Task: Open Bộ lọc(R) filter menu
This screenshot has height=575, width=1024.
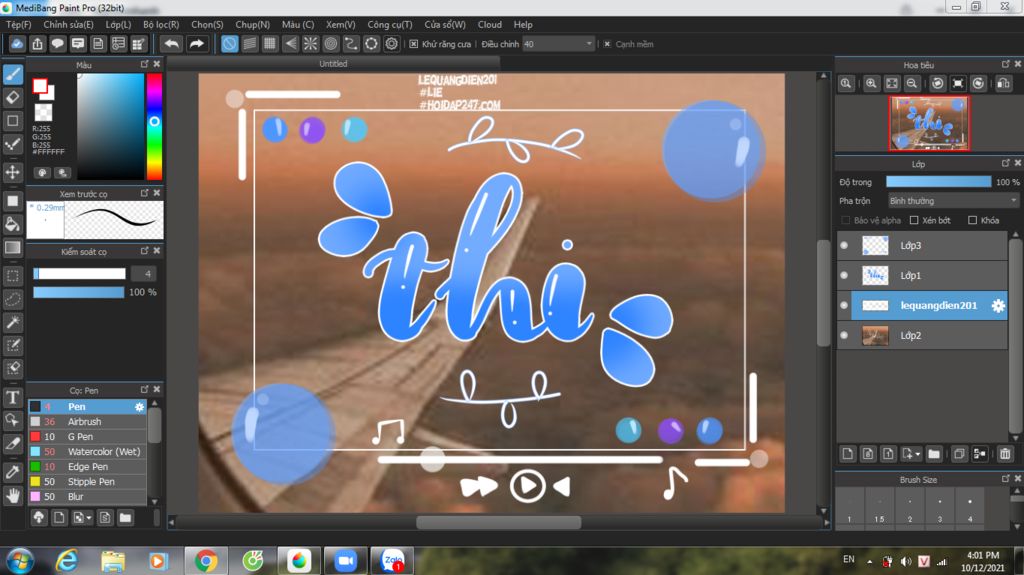Action: pyautogui.click(x=161, y=24)
